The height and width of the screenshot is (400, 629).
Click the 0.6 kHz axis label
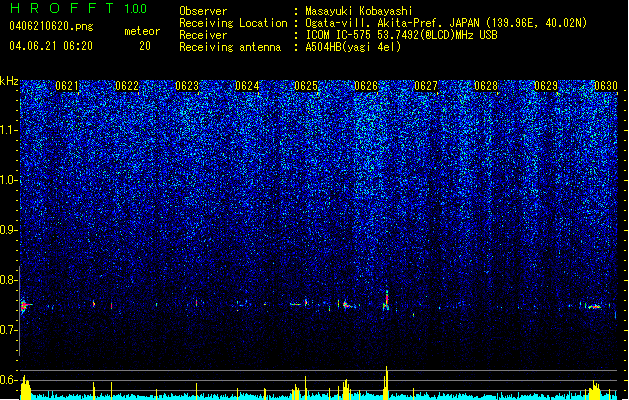8,380
